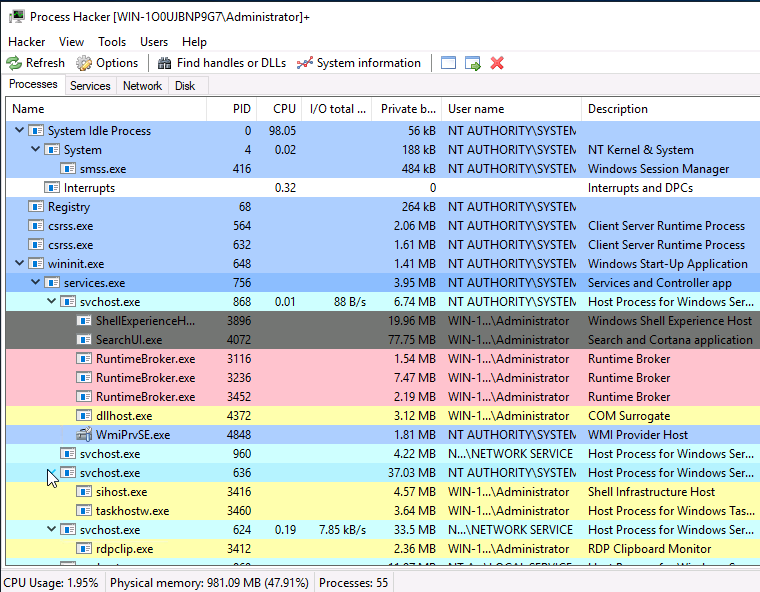
Task: Open the View menu
Action: tap(71, 42)
